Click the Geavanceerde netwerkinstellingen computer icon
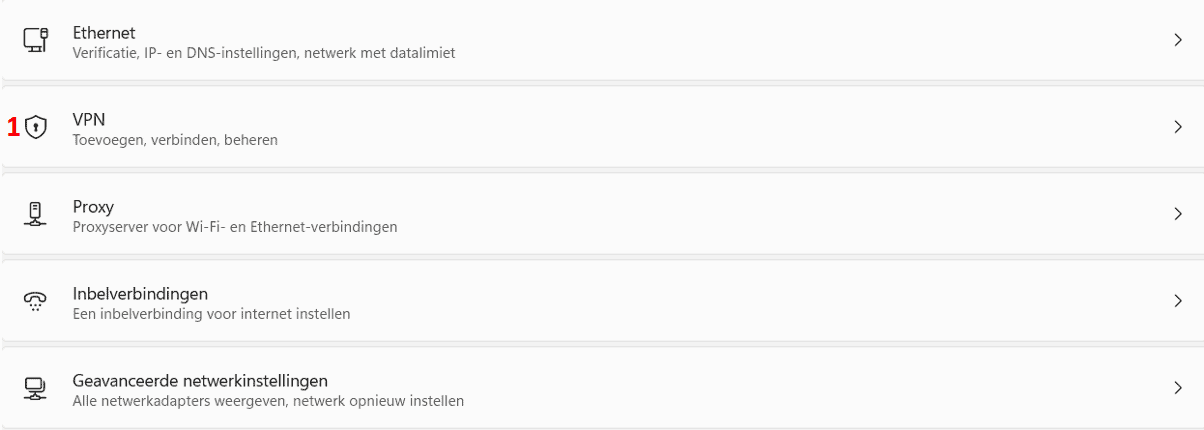1204x430 pixels. click(36, 388)
